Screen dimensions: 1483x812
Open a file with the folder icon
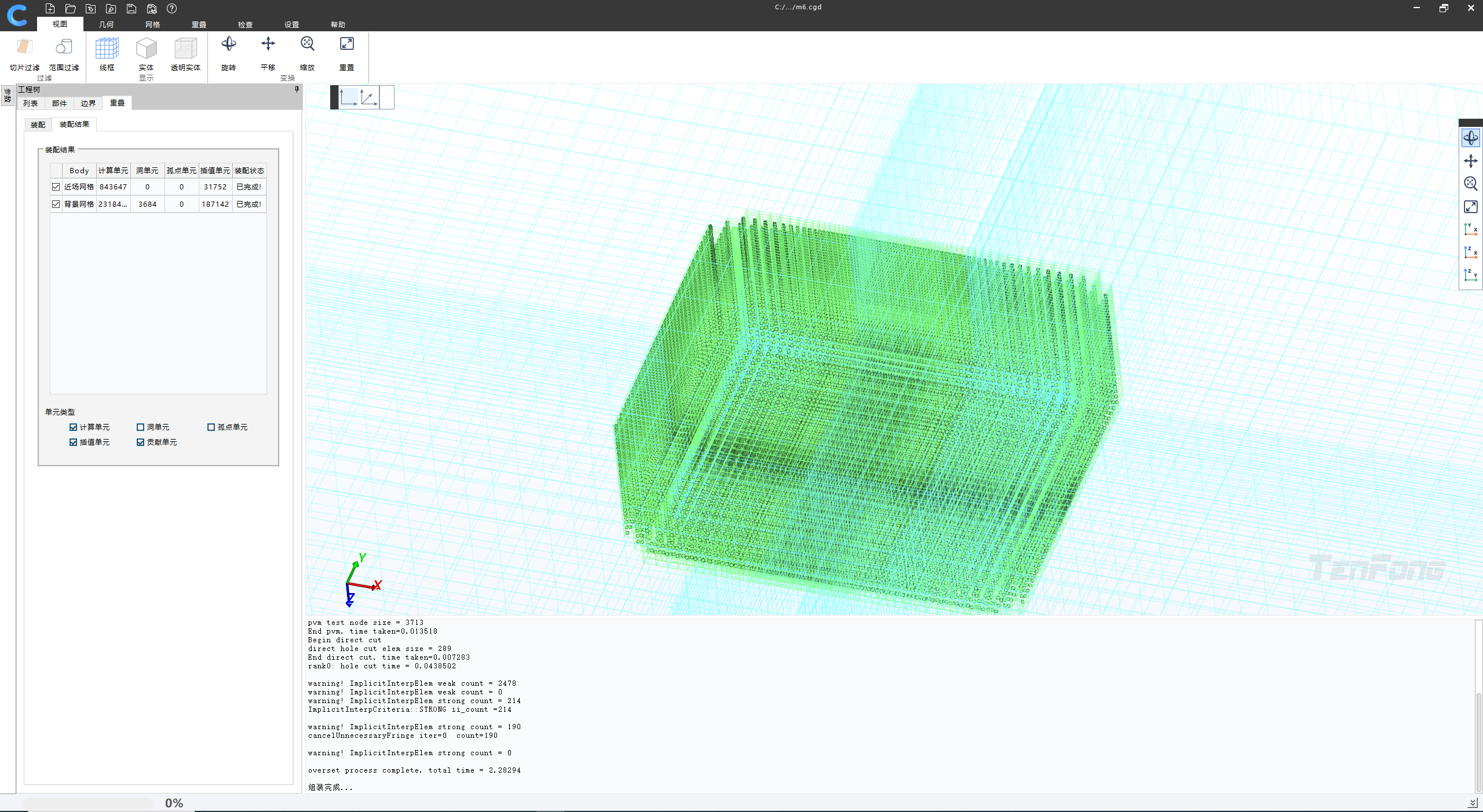(x=71, y=9)
